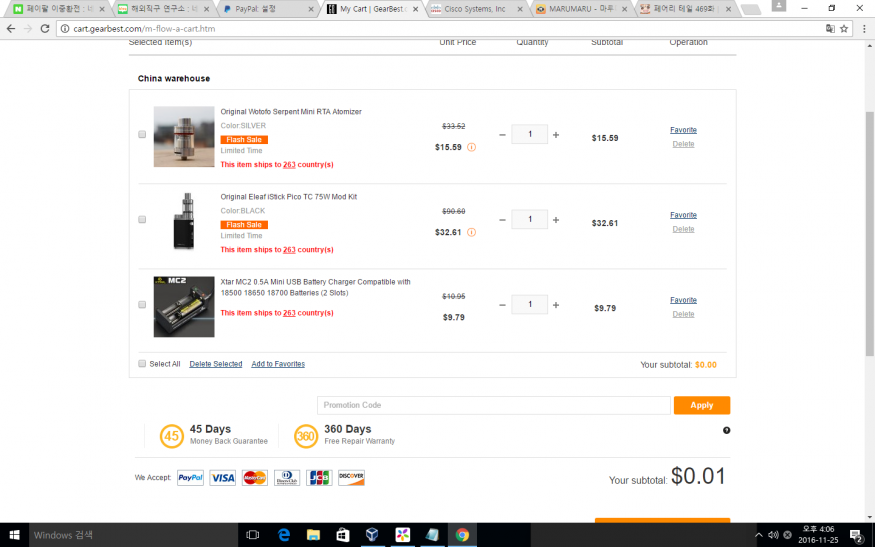
Task: Increase quantity of iStick Pico Mod Kit
Action: click(556, 220)
